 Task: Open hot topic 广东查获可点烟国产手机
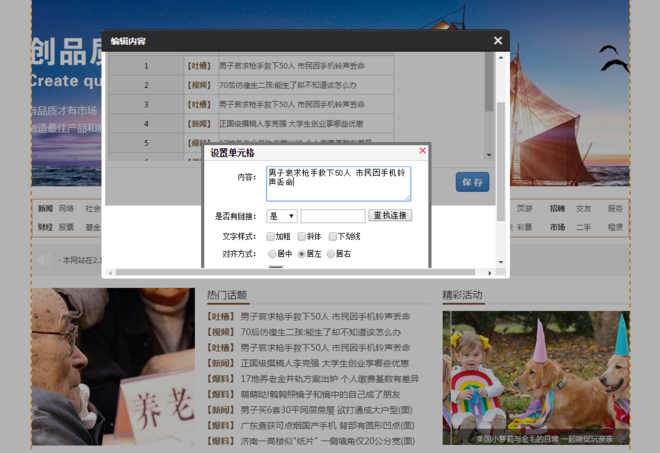(327, 426)
